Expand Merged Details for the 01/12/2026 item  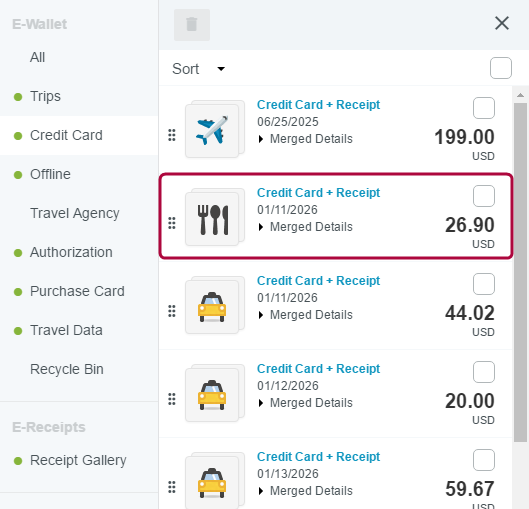[305, 403]
